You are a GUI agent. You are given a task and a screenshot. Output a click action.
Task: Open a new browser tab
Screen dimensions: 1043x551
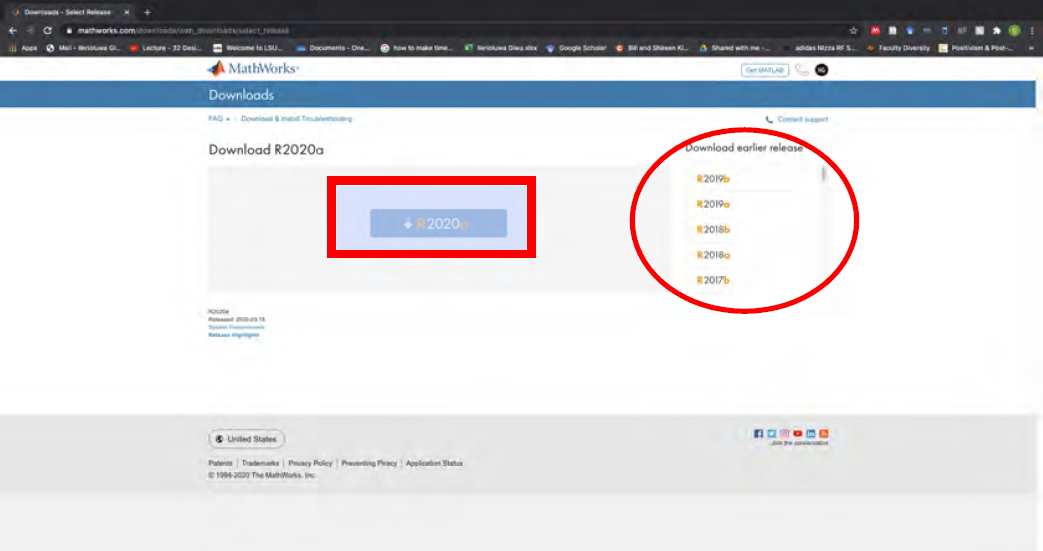(147, 12)
